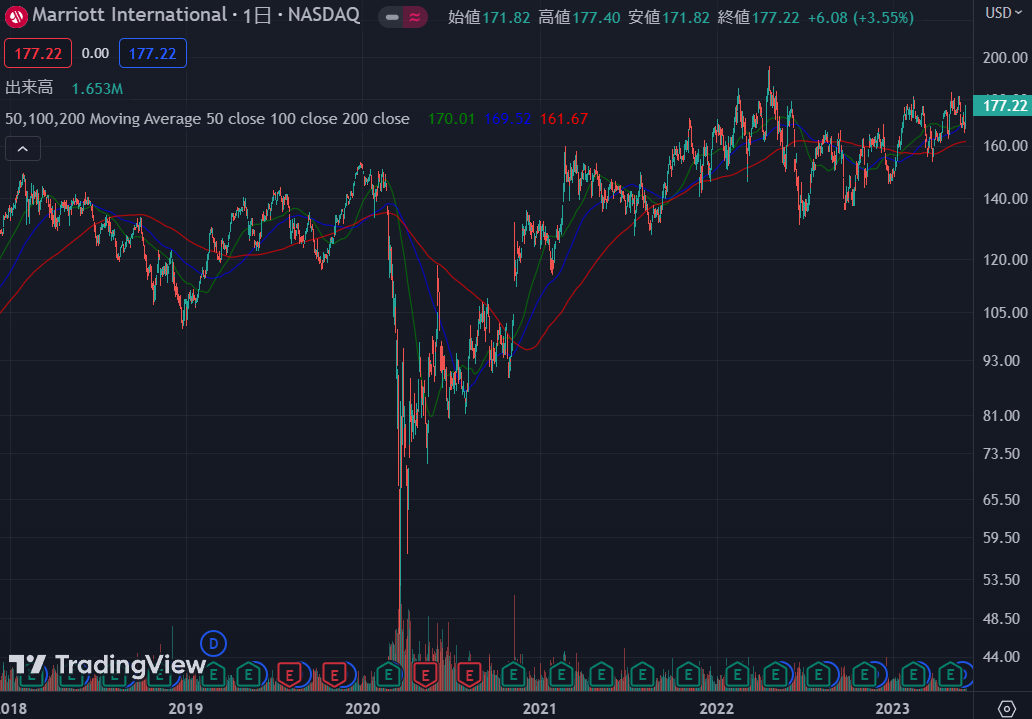
Task: Click the 2019 time axis label
Action: (x=186, y=708)
